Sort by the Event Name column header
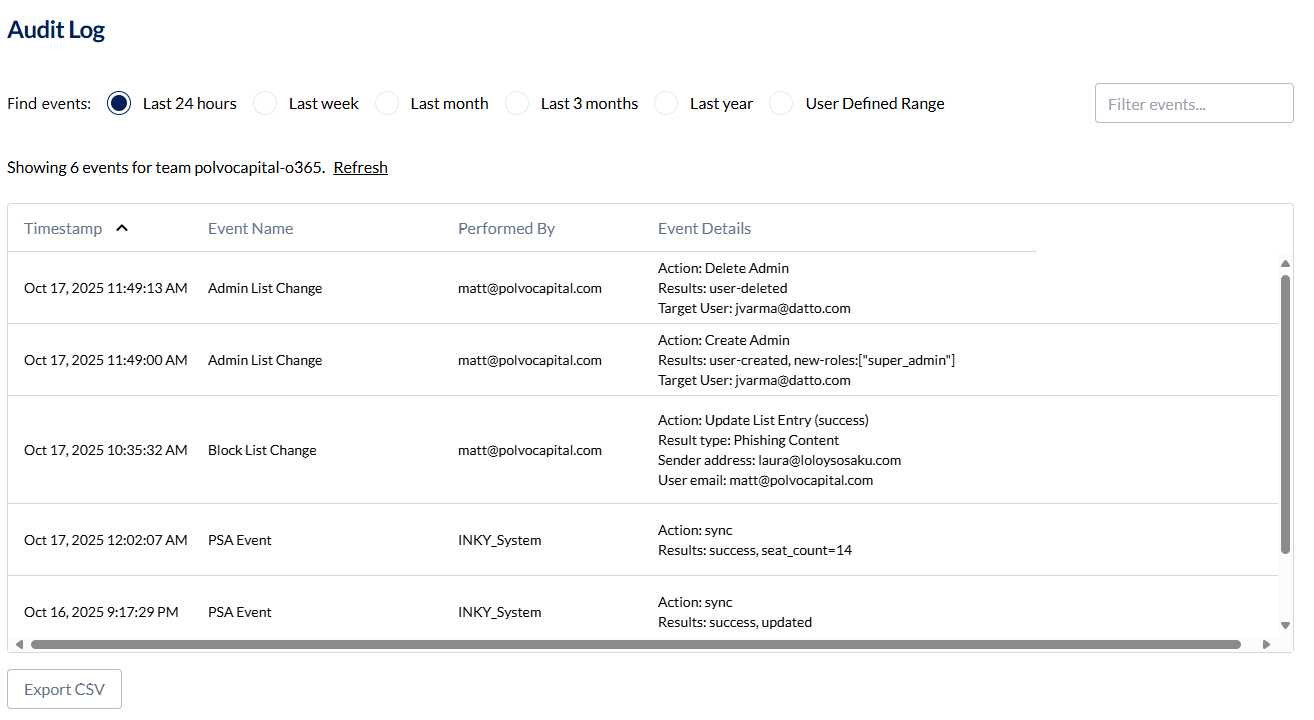The image size is (1314, 720). (x=250, y=228)
